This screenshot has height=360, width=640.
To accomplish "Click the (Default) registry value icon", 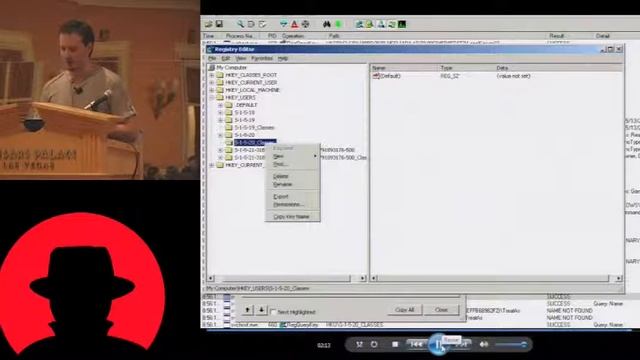I will coord(376,76).
